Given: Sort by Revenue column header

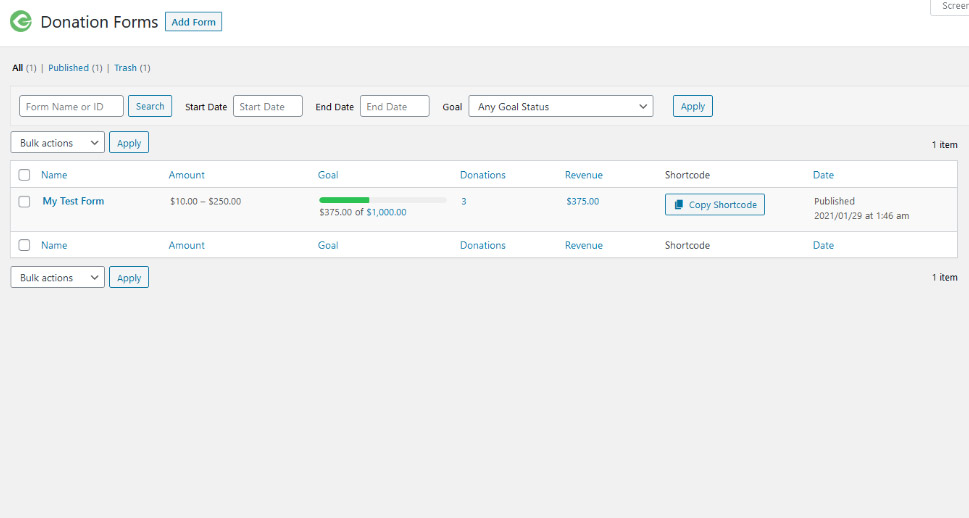Looking at the screenshot, I should pos(584,175).
